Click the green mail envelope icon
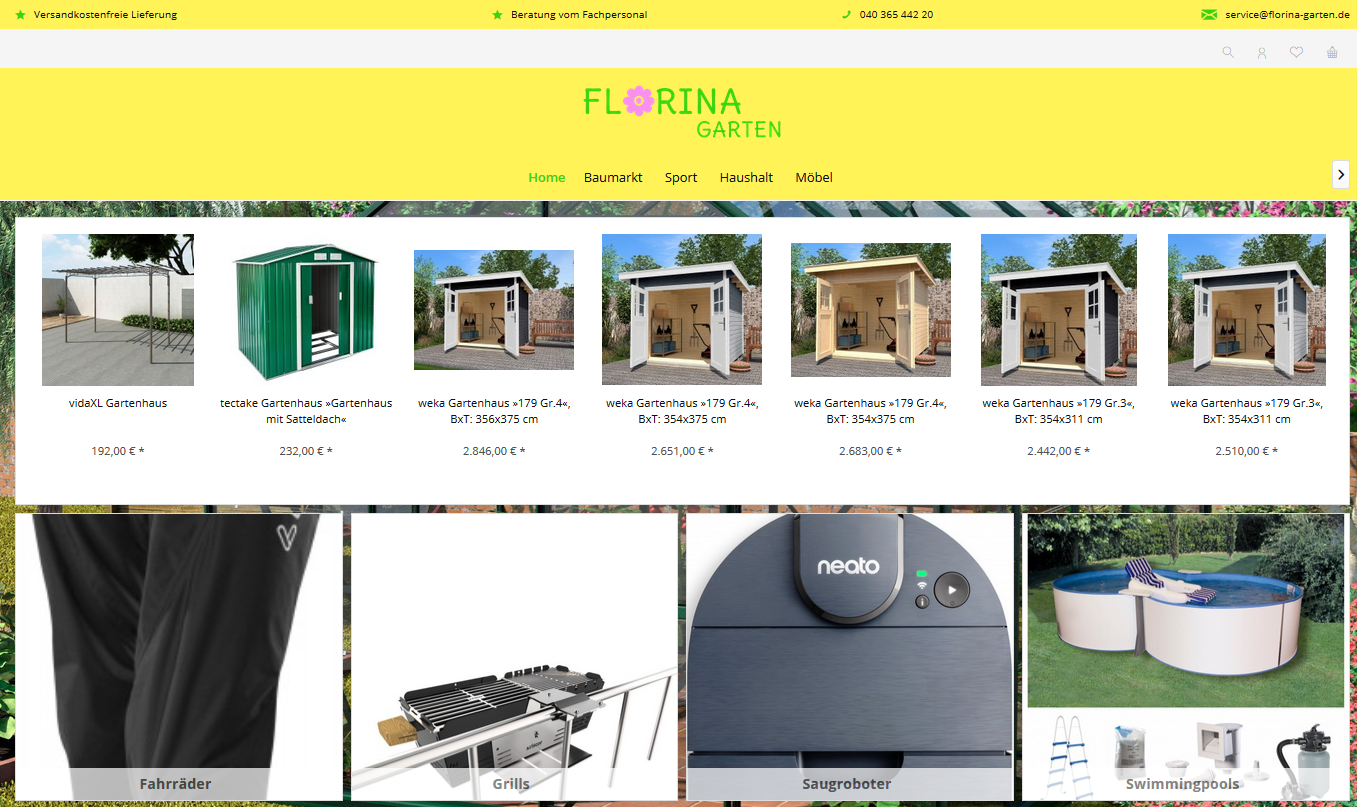The height and width of the screenshot is (807, 1357). pos(1209,15)
